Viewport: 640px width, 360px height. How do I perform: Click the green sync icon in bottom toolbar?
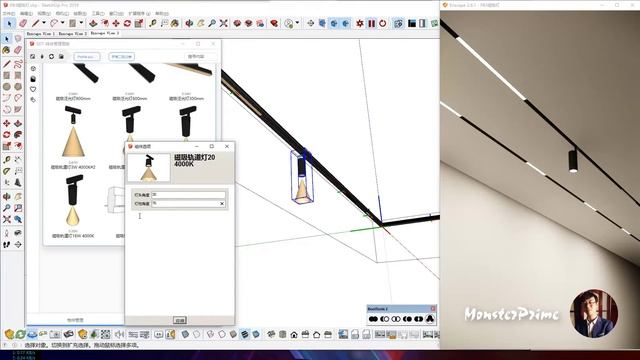click(20, 335)
